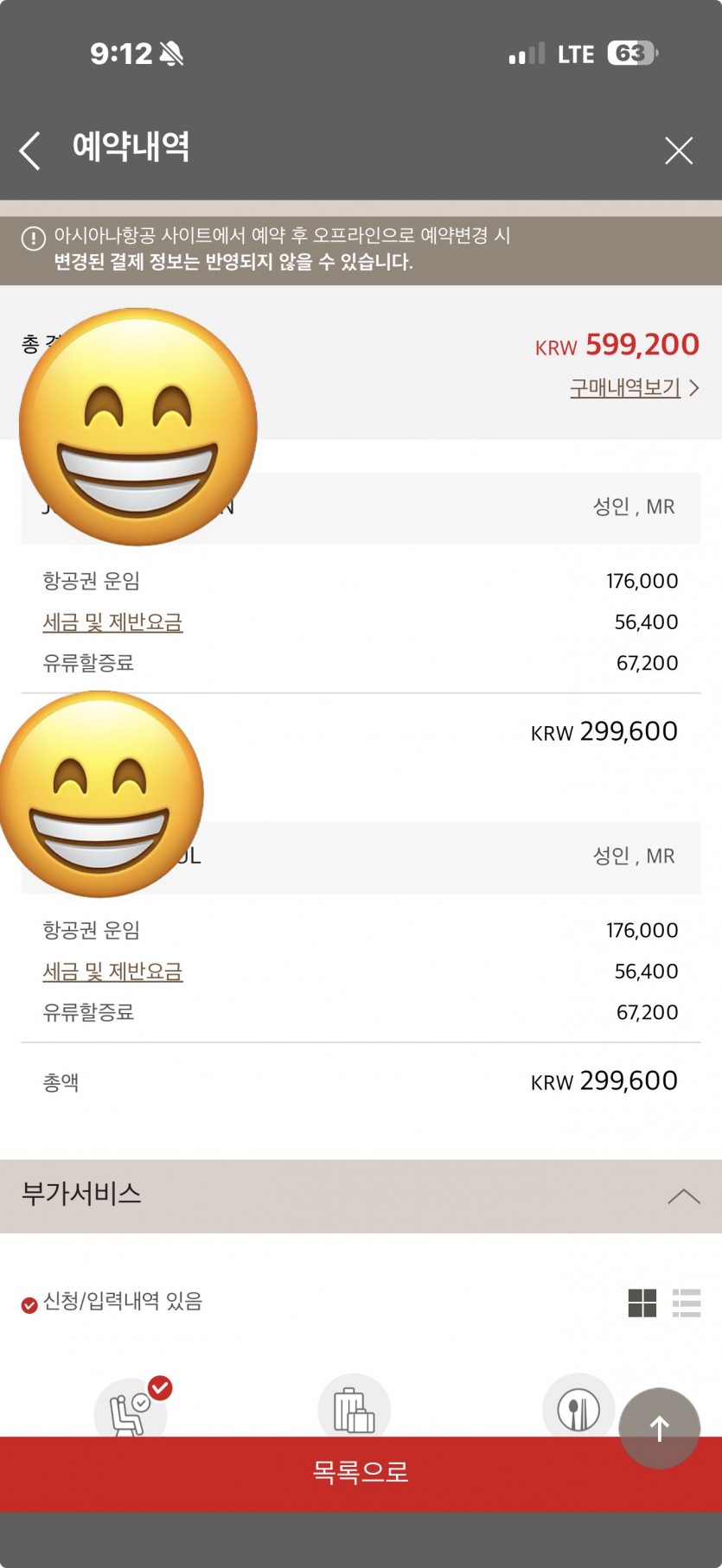The image size is (722, 1568).
Task: Tap the scroll-to-top arrow button
Action: [659, 1428]
